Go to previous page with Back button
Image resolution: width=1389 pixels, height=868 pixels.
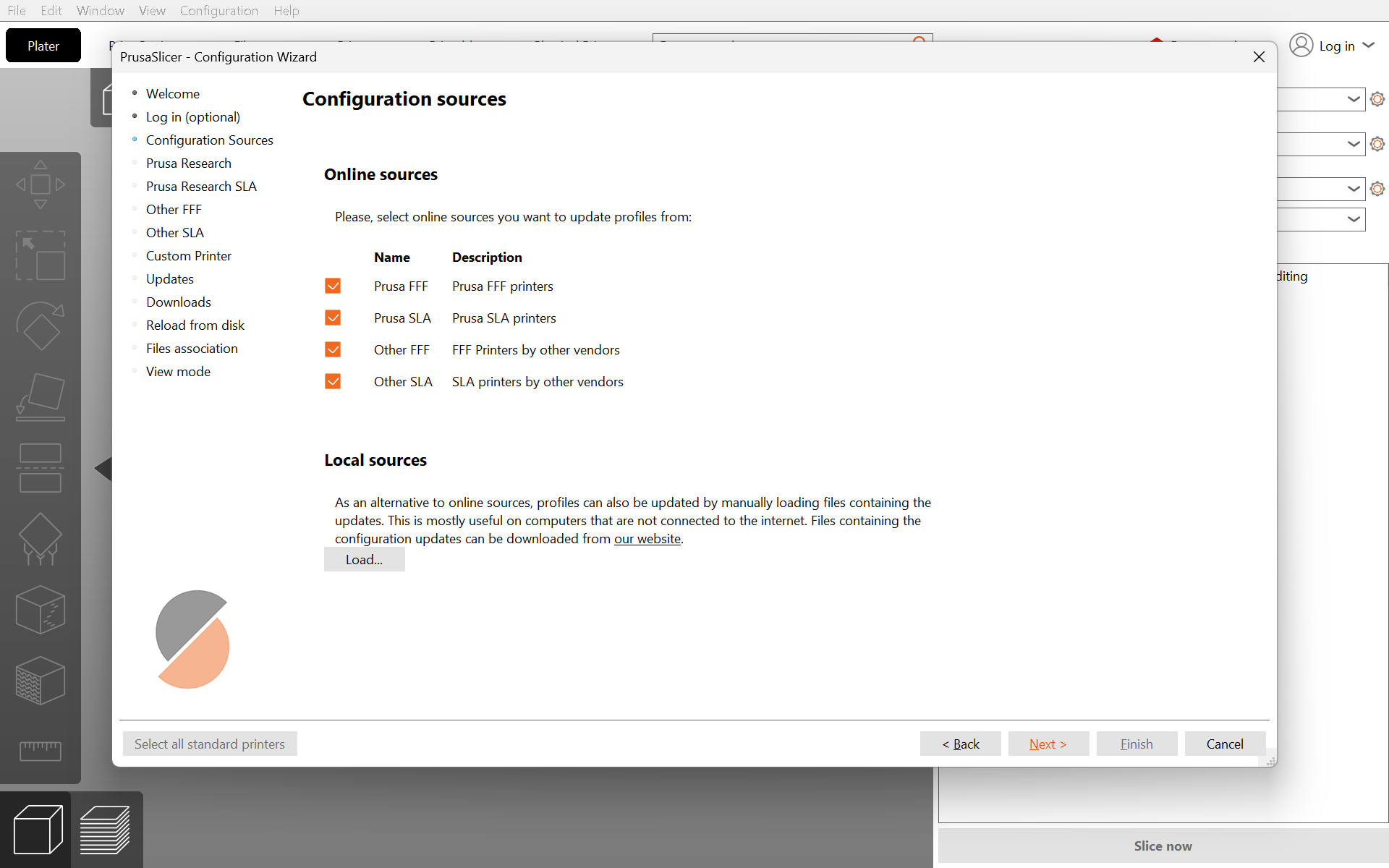(x=961, y=744)
